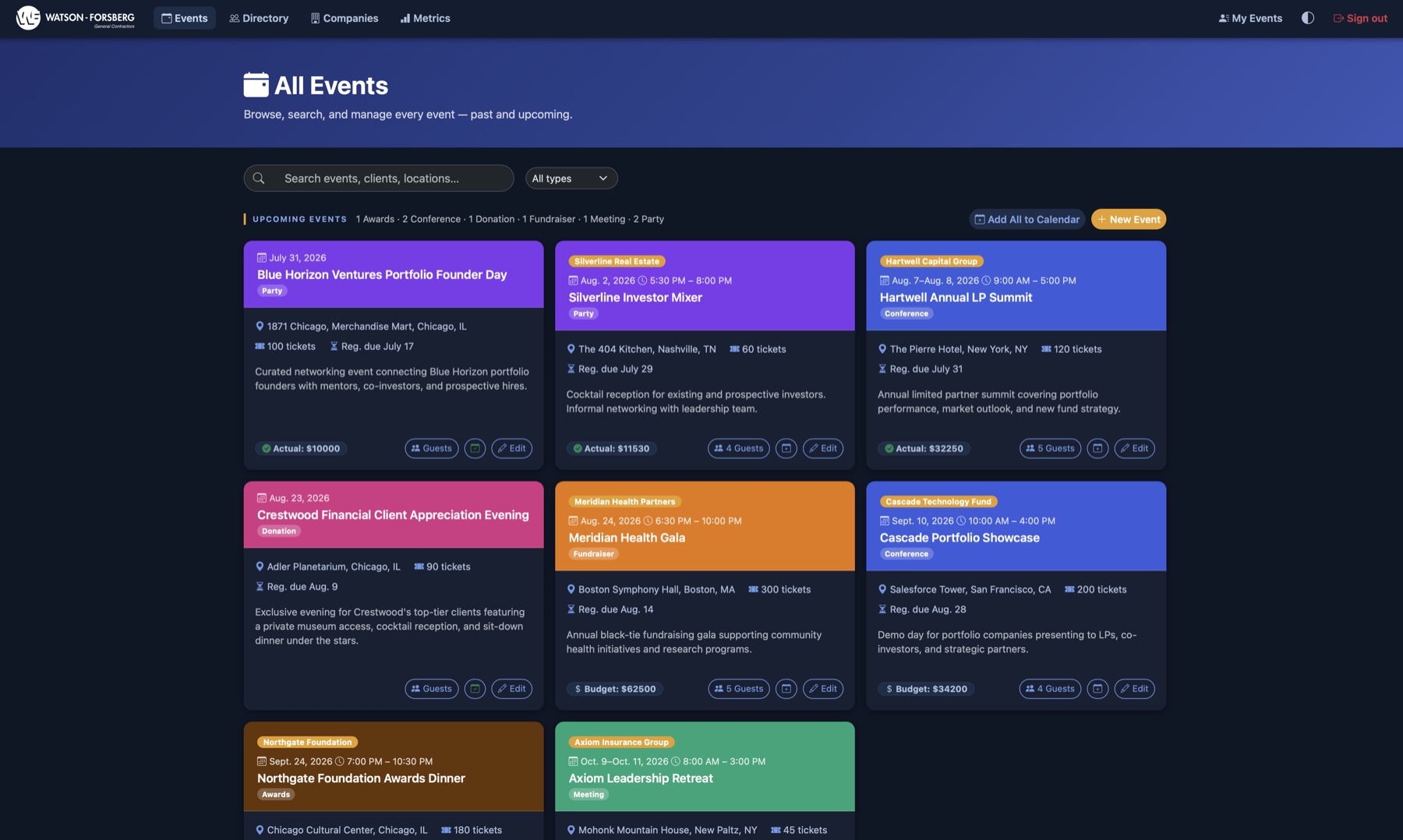
Task: Open the Silverline Investor Mixer title
Action: 635,298
